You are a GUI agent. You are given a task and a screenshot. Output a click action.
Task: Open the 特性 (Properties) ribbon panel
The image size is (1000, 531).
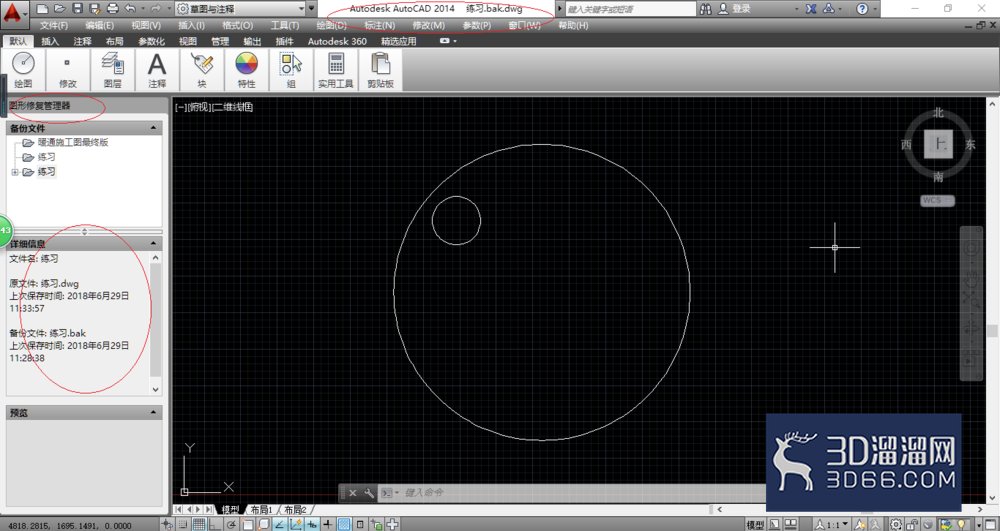[x=246, y=69]
